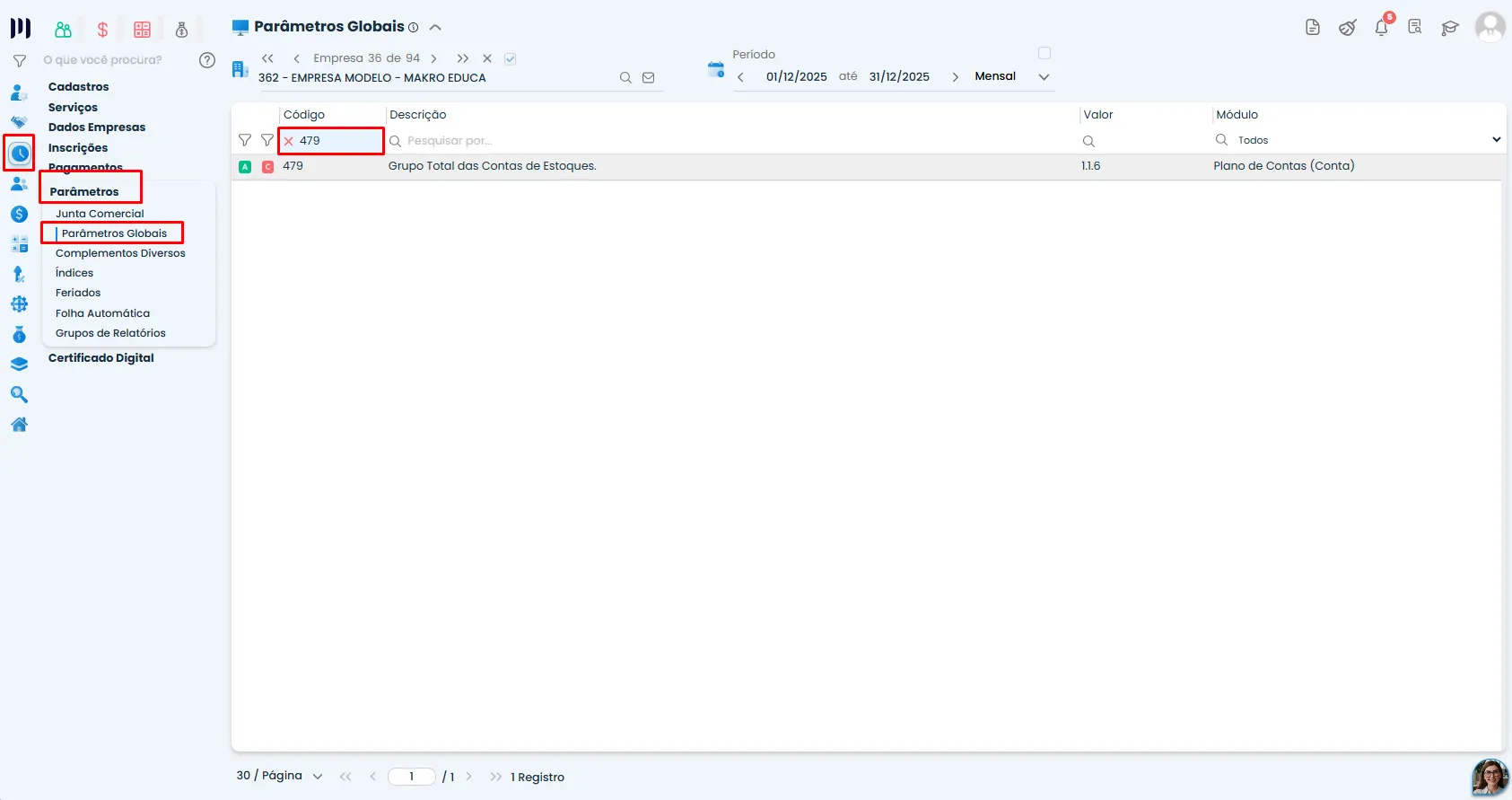Select the red calculator module icon
Viewport: 1512px width, 800px height.
click(x=142, y=30)
